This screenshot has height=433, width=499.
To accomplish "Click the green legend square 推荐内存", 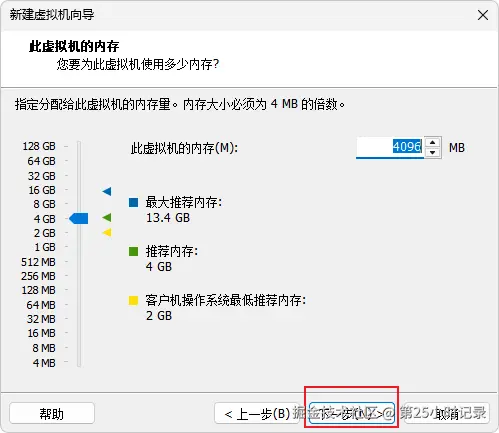I will point(133,251).
